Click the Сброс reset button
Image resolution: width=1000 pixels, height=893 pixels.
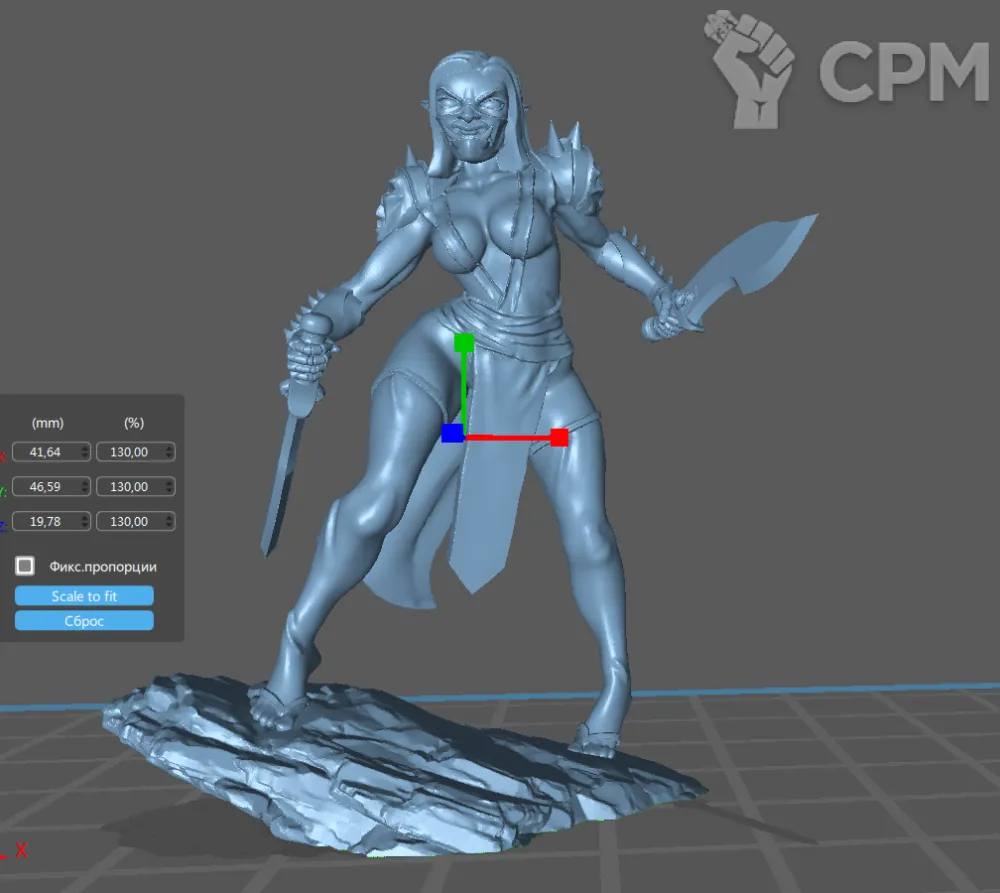(x=84, y=621)
